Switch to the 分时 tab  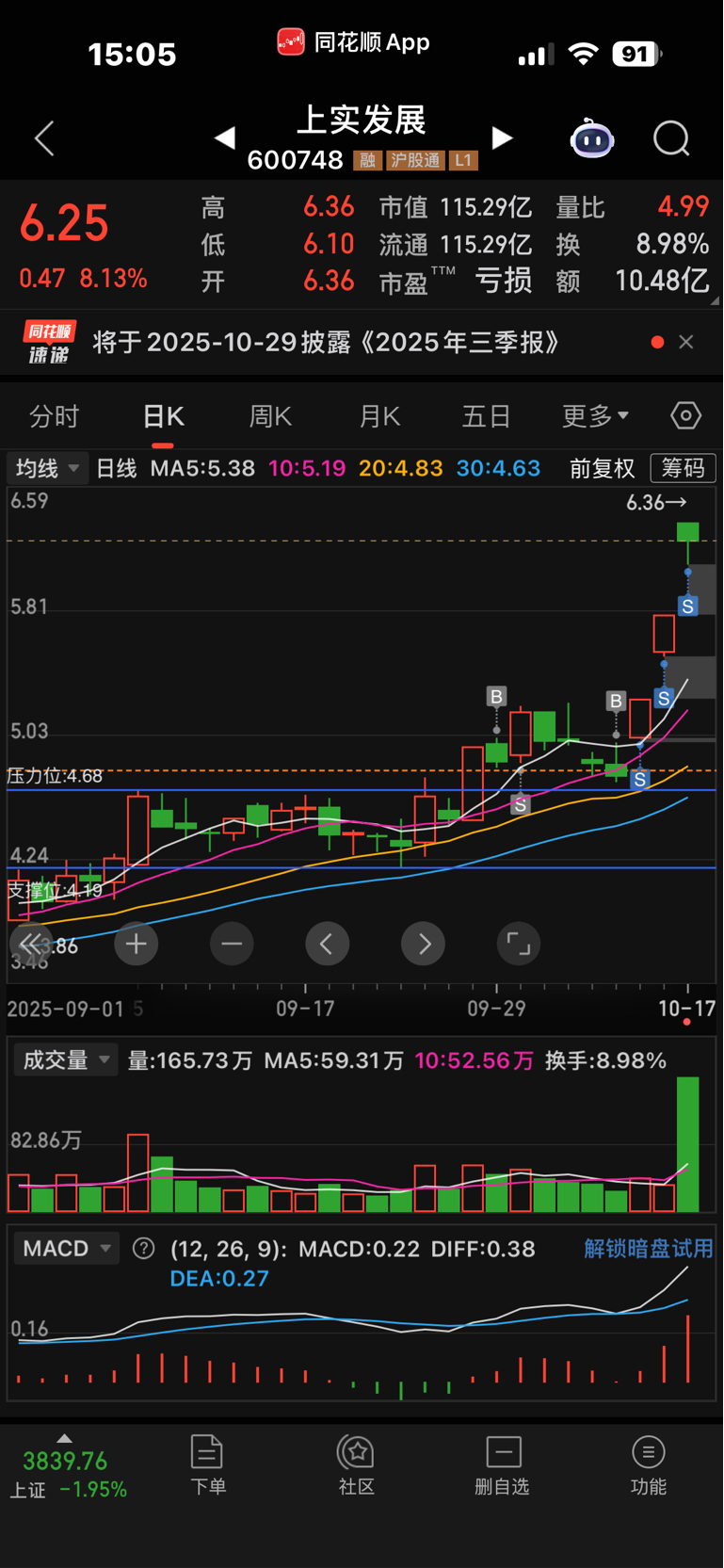point(55,415)
